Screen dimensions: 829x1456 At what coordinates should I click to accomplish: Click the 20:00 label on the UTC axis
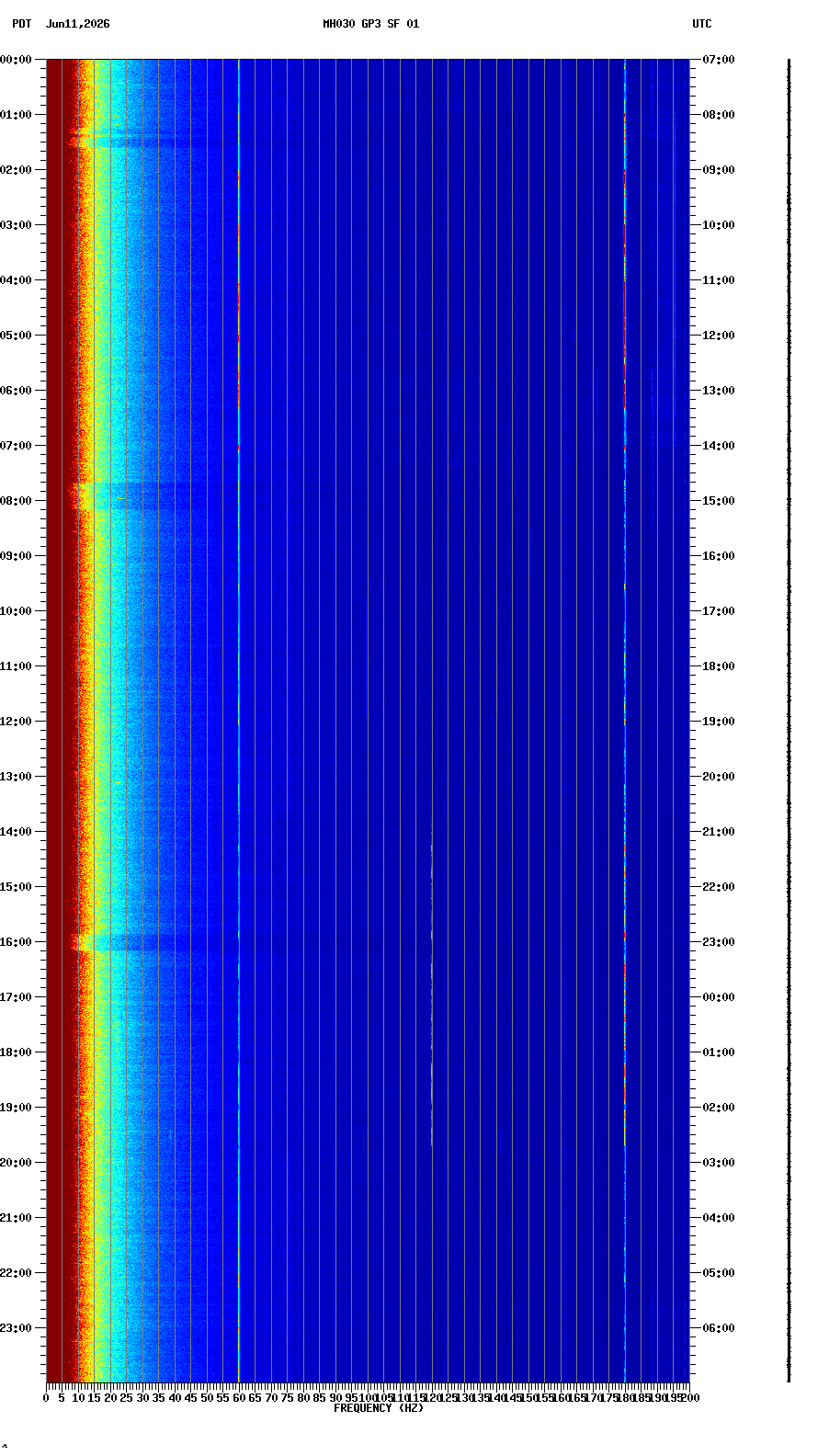[719, 777]
